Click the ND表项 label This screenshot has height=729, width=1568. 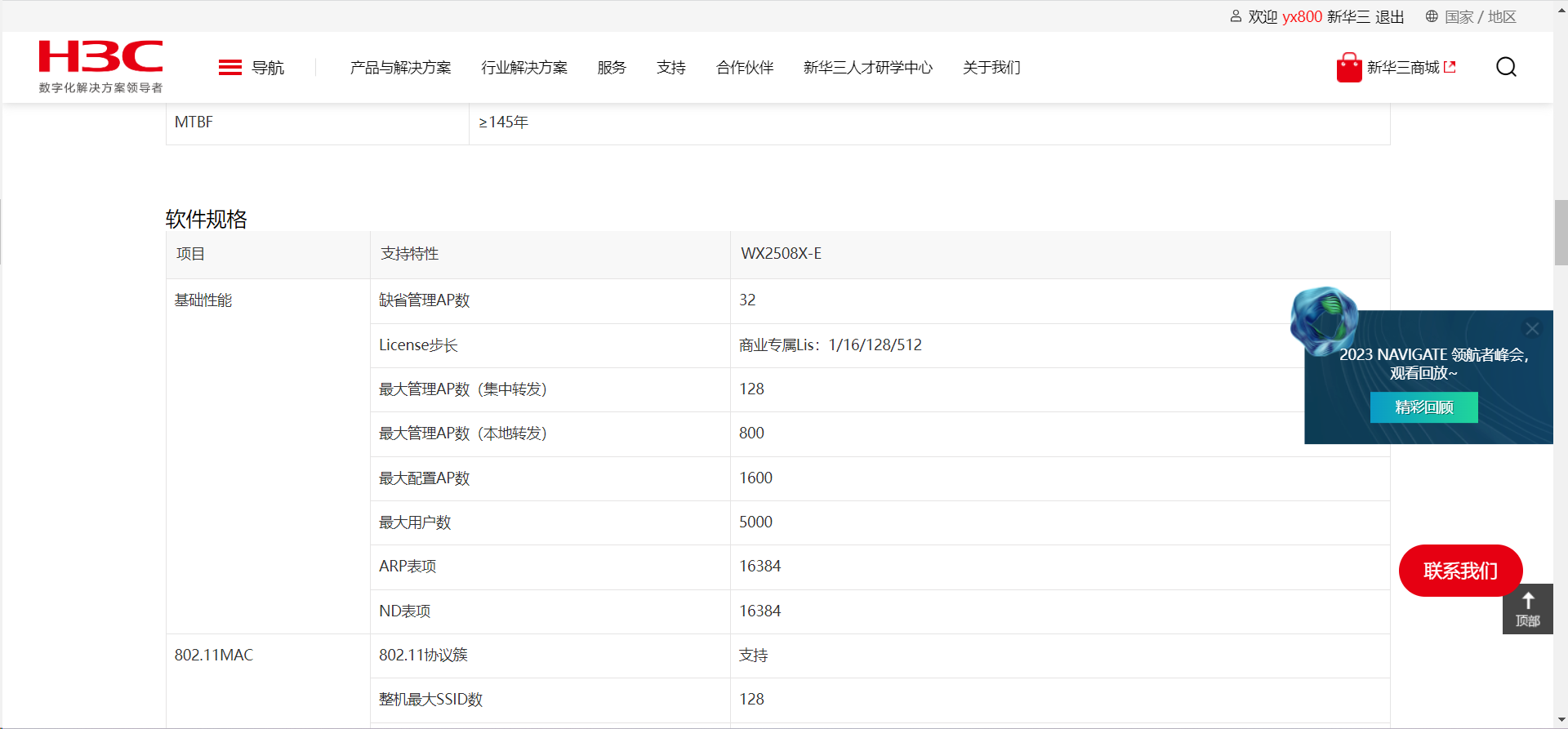pos(405,611)
